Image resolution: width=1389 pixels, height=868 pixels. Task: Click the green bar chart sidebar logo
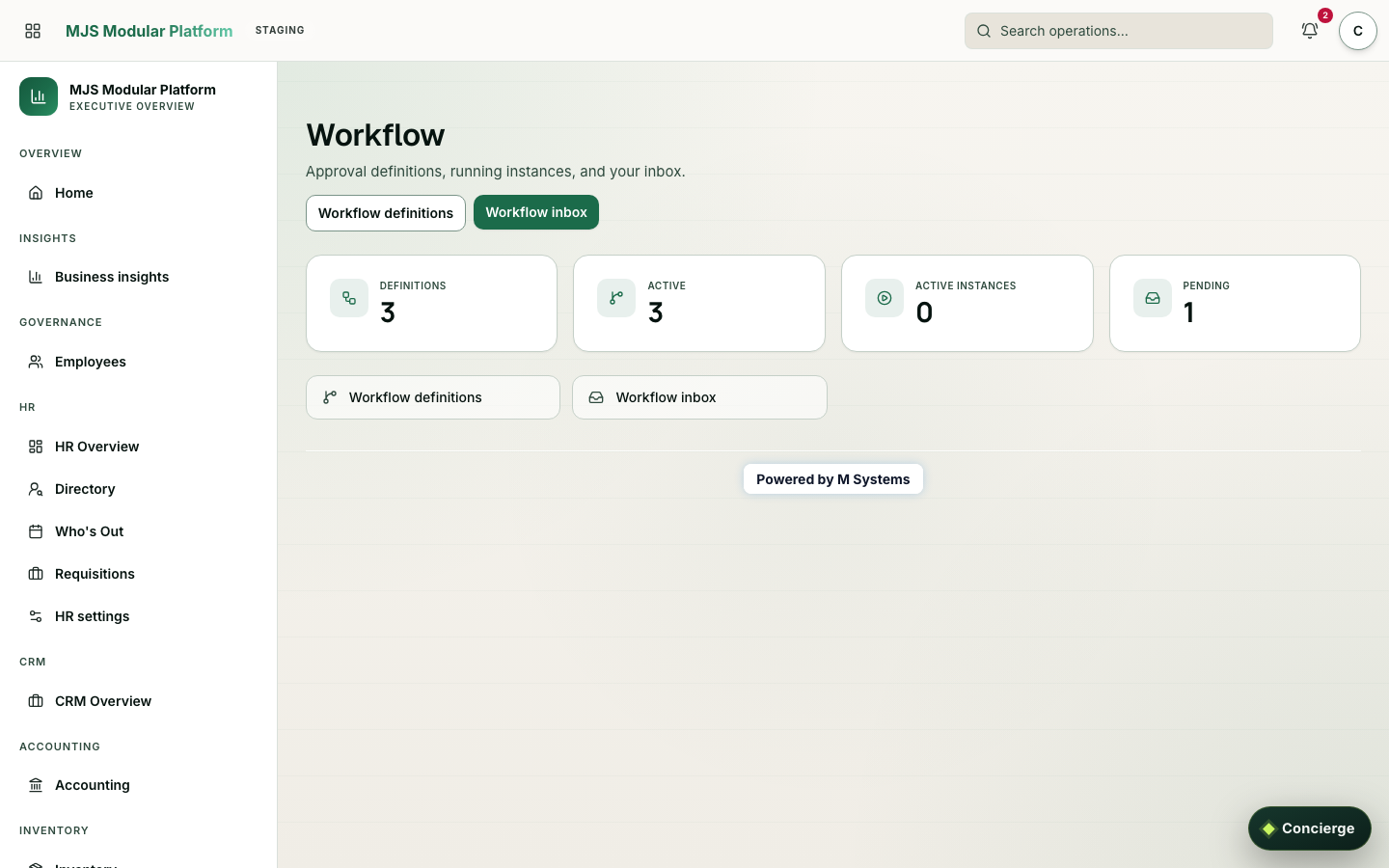click(39, 96)
